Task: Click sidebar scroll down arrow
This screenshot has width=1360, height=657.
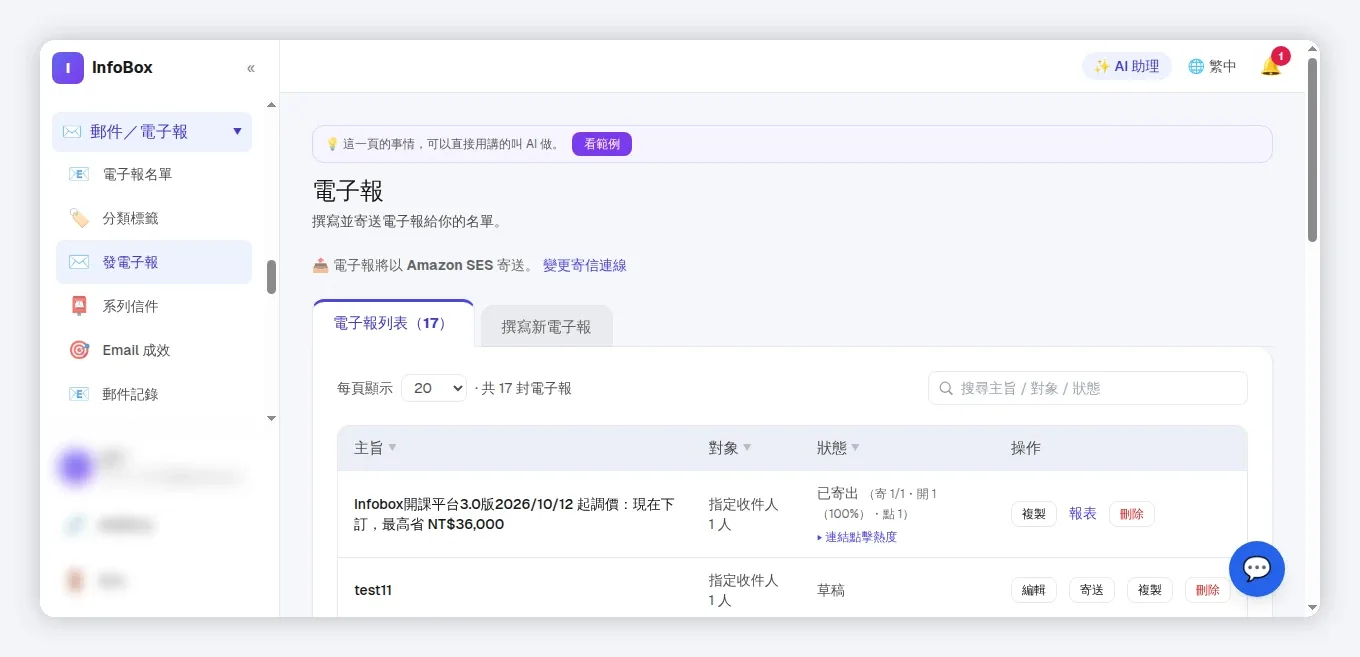Action: coord(271,418)
